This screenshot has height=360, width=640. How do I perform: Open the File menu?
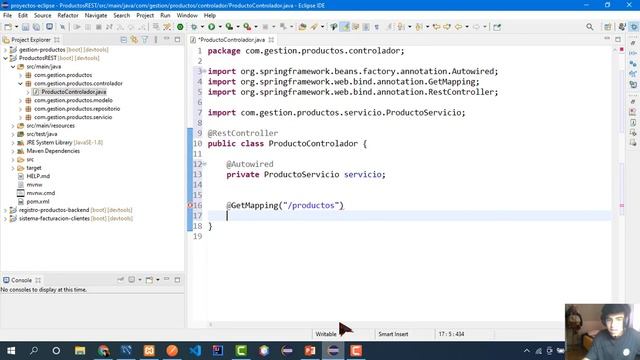(7, 15)
